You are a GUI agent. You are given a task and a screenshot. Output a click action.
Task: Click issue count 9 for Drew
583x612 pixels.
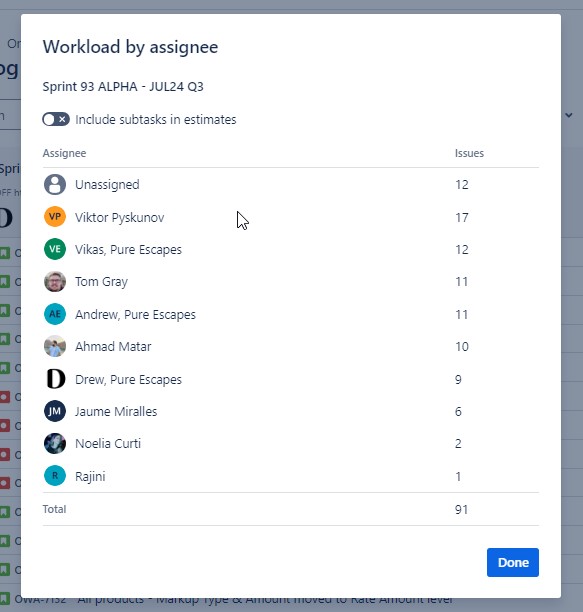[458, 379]
